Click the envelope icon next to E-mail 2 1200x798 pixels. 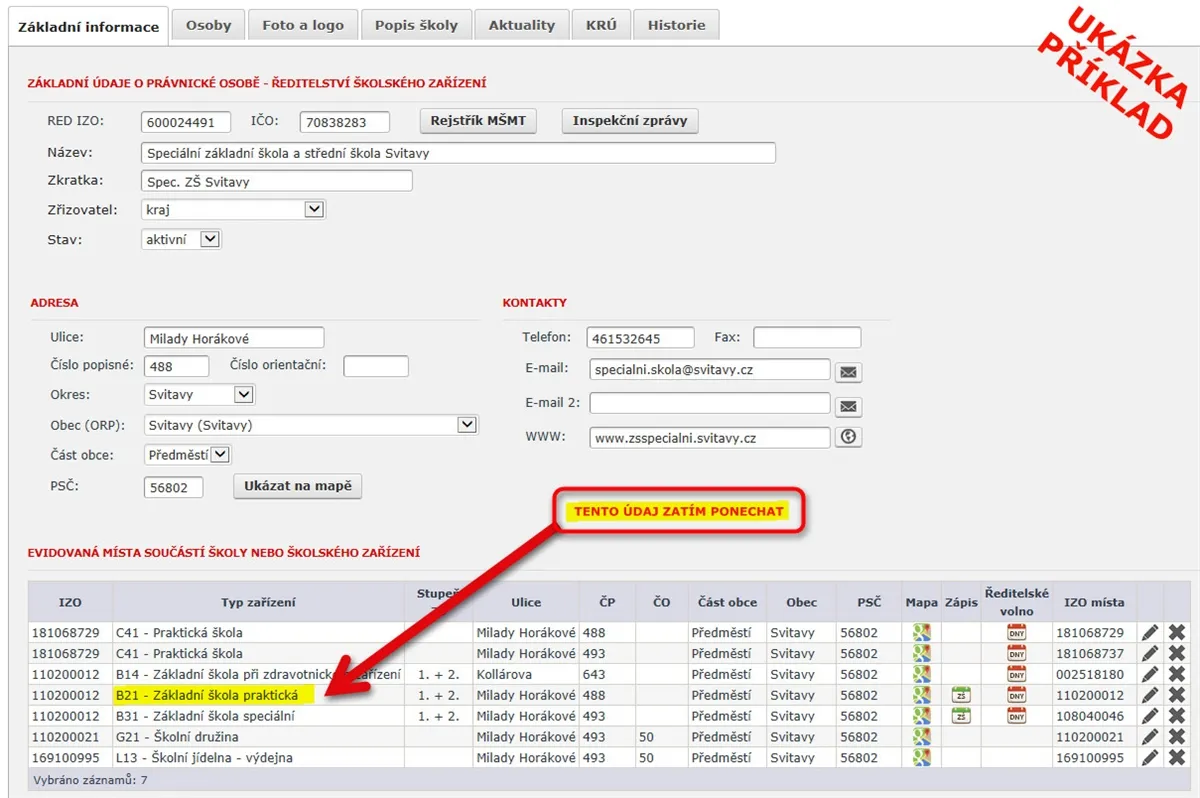pyautogui.click(x=848, y=406)
